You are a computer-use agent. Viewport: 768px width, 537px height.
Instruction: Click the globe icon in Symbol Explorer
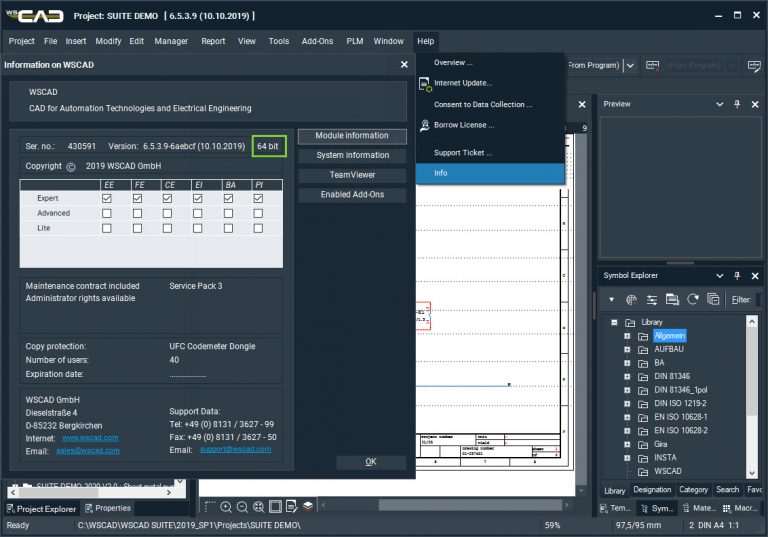tap(631, 299)
